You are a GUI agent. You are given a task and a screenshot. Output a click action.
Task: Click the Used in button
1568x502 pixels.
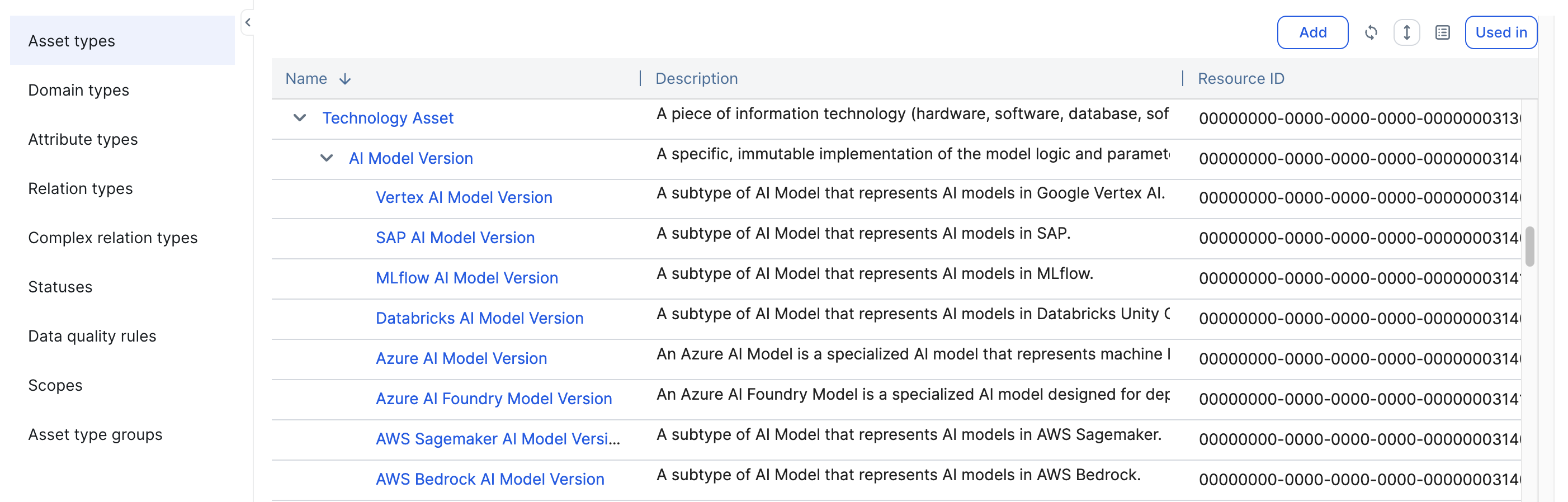click(1500, 32)
